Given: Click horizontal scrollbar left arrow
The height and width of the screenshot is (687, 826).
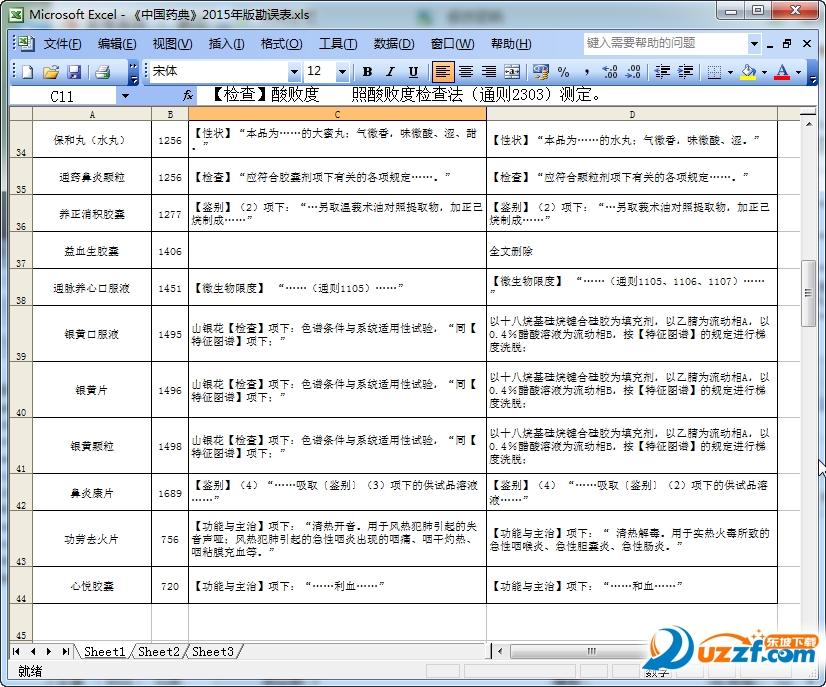Looking at the screenshot, I should (500, 652).
